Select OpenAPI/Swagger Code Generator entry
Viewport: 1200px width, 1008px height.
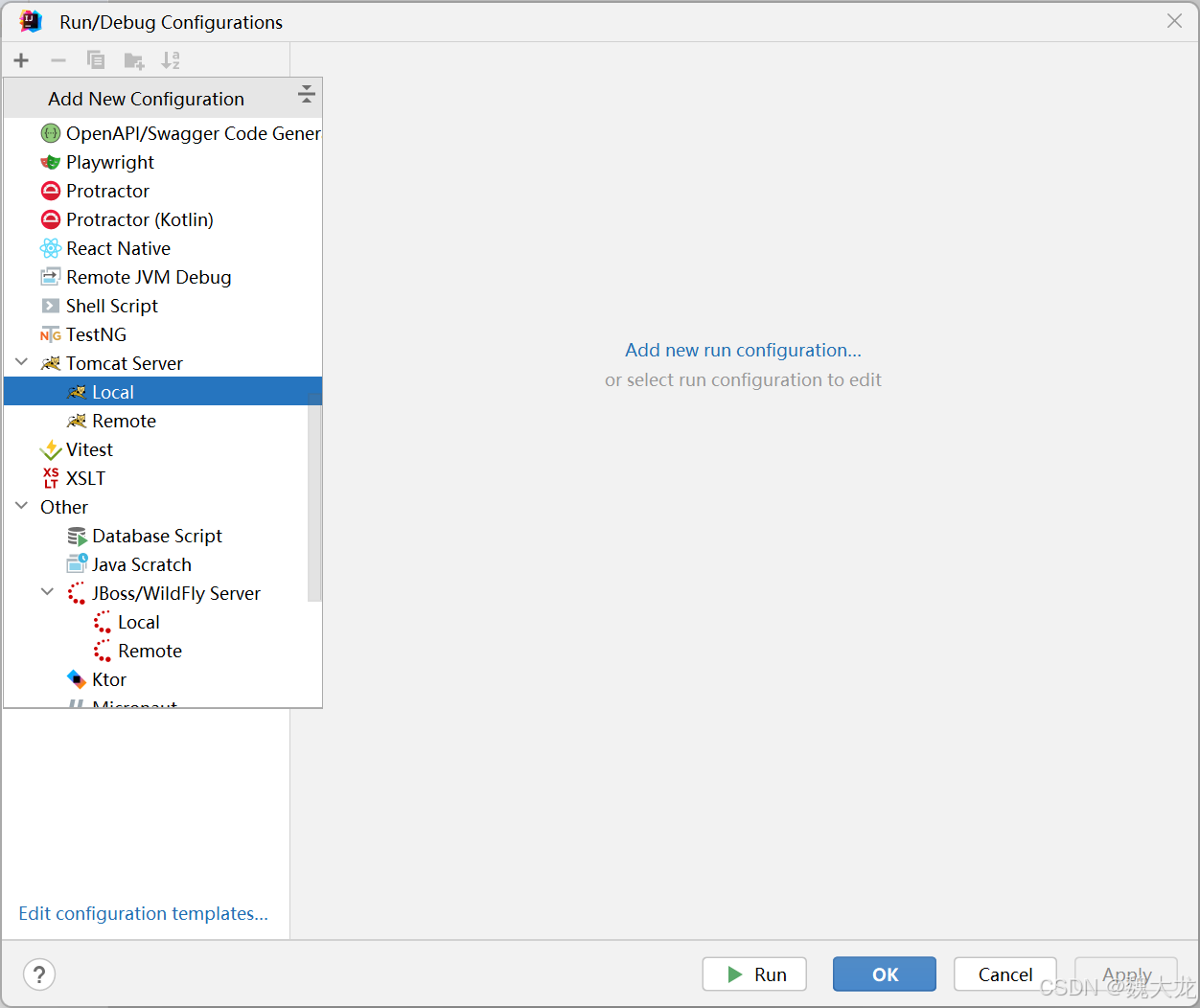pos(163,133)
